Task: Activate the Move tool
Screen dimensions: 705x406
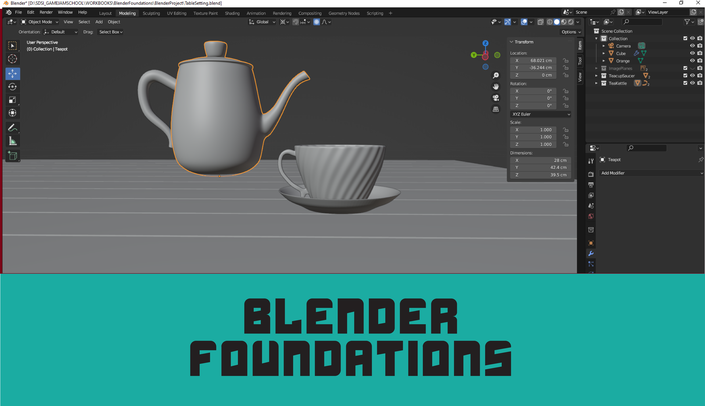Action: 12,73
